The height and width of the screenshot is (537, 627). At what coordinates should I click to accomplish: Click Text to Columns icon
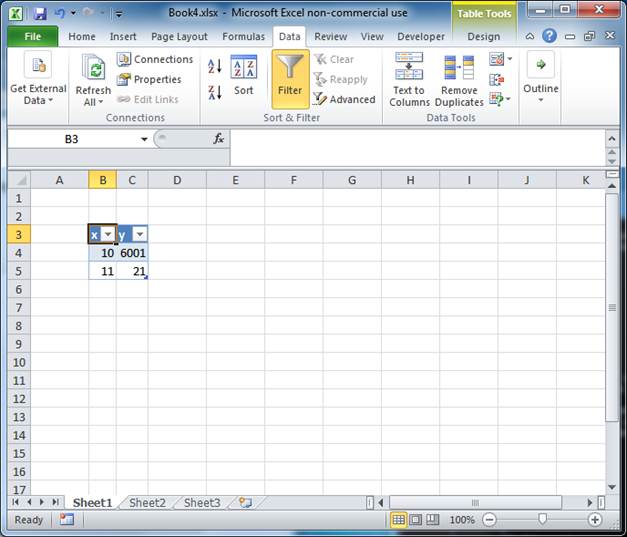coord(409,66)
